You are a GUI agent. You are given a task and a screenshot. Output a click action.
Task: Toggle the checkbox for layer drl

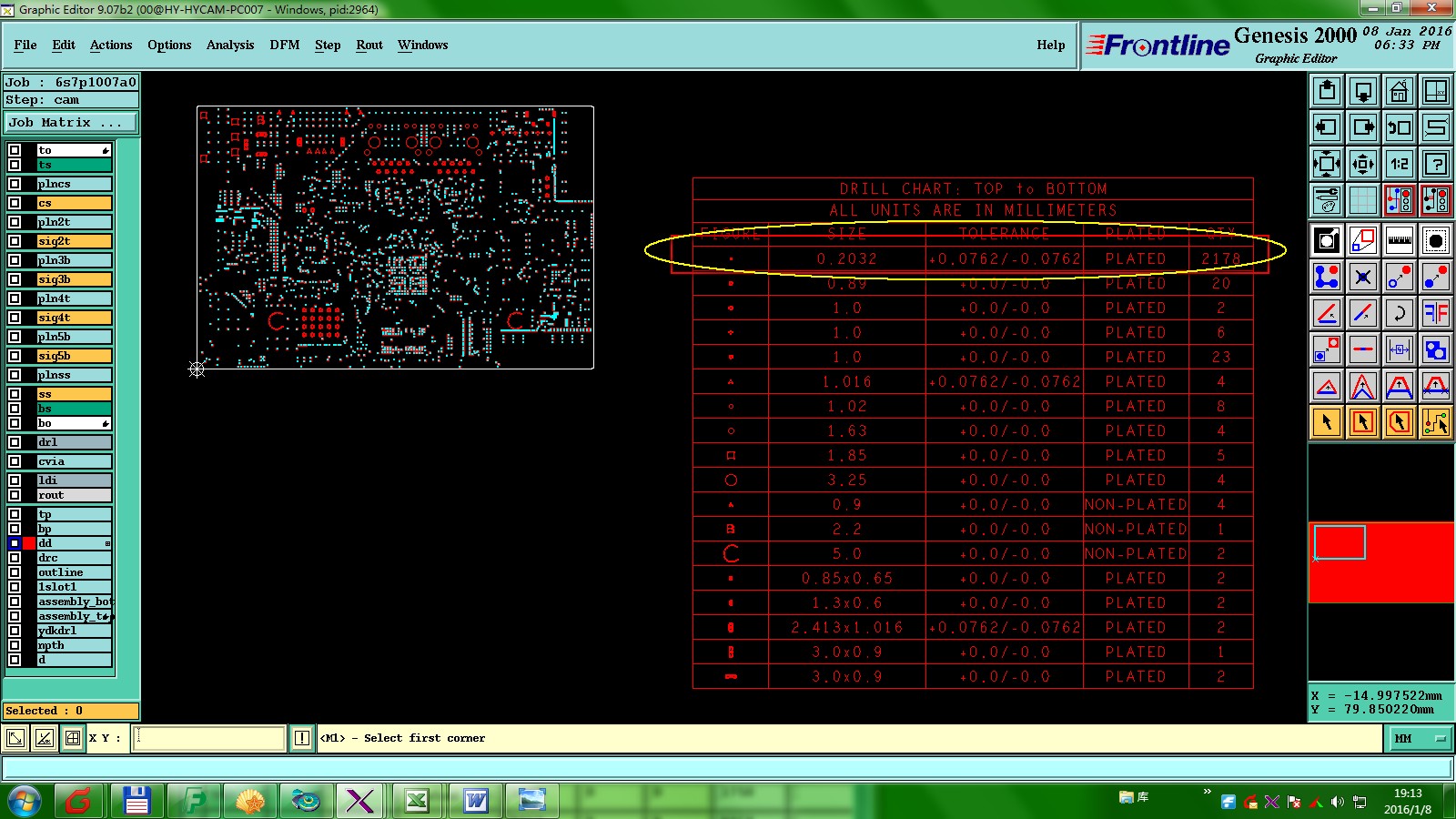tap(15, 442)
